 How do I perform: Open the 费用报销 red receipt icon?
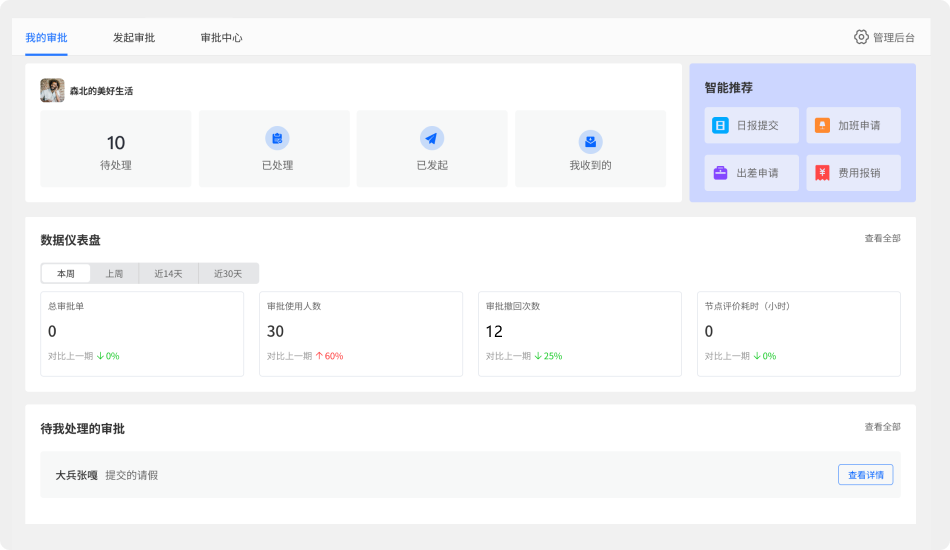point(822,173)
